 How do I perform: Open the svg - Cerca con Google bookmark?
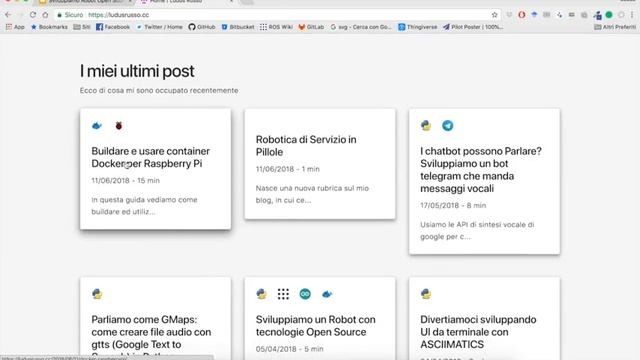pos(361,27)
